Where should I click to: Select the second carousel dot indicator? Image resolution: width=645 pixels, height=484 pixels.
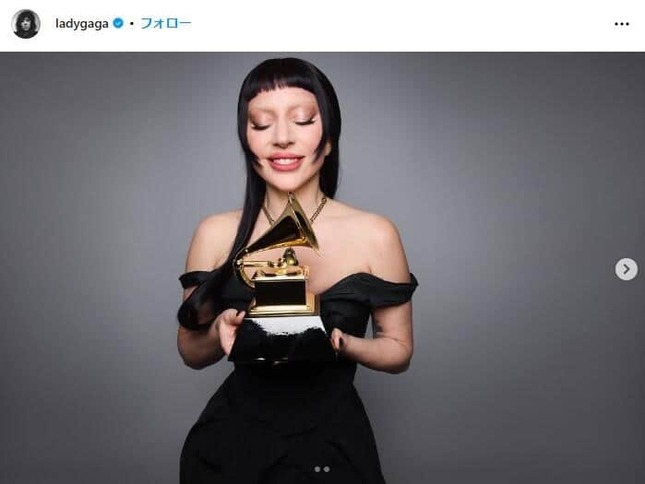(x=326, y=469)
